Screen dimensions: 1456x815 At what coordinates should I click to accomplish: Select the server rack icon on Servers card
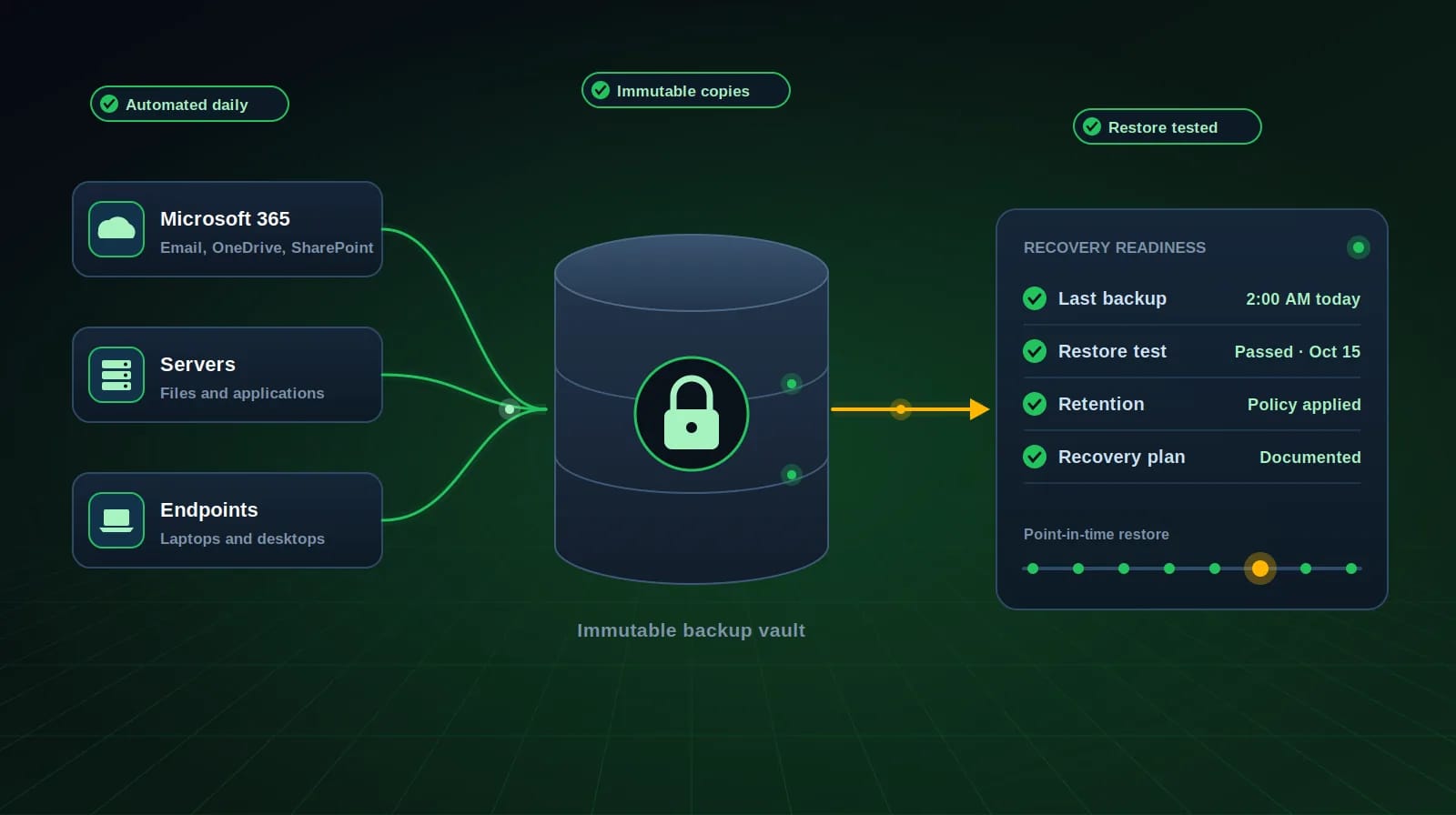pos(116,375)
